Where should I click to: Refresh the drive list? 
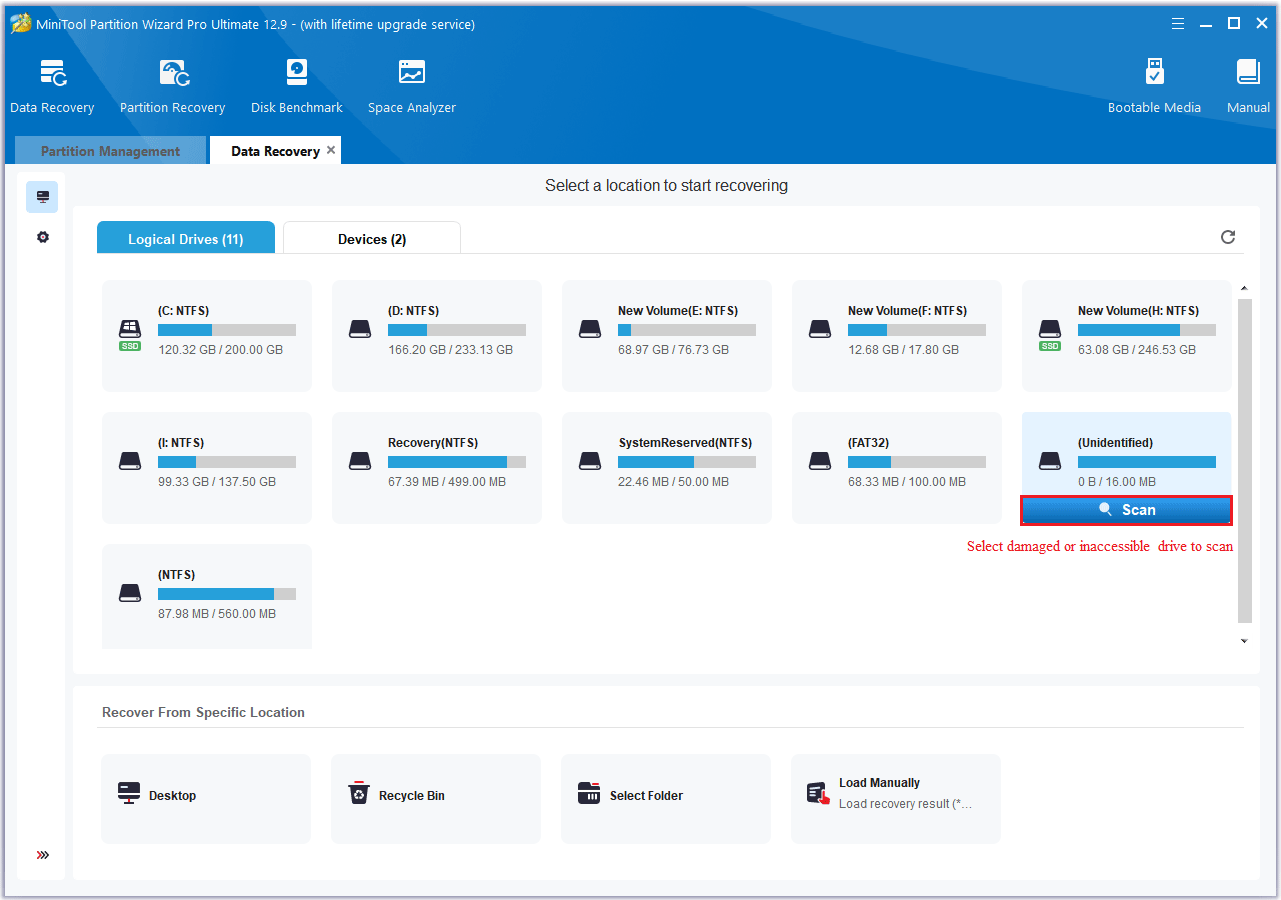coord(1228,237)
